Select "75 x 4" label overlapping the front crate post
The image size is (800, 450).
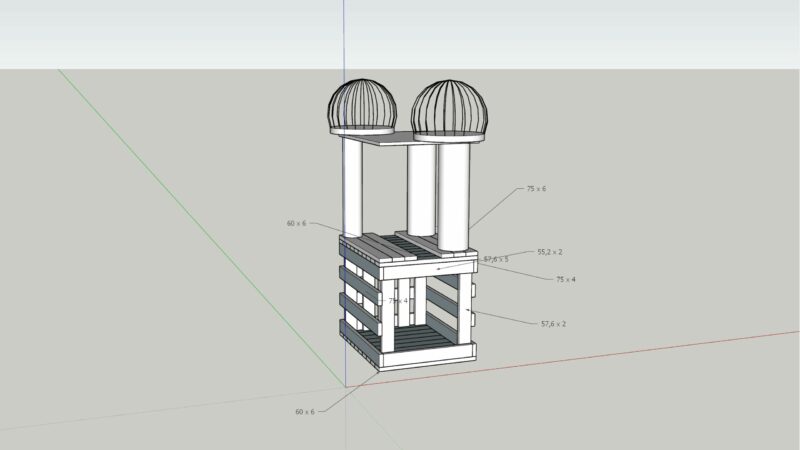pos(398,301)
